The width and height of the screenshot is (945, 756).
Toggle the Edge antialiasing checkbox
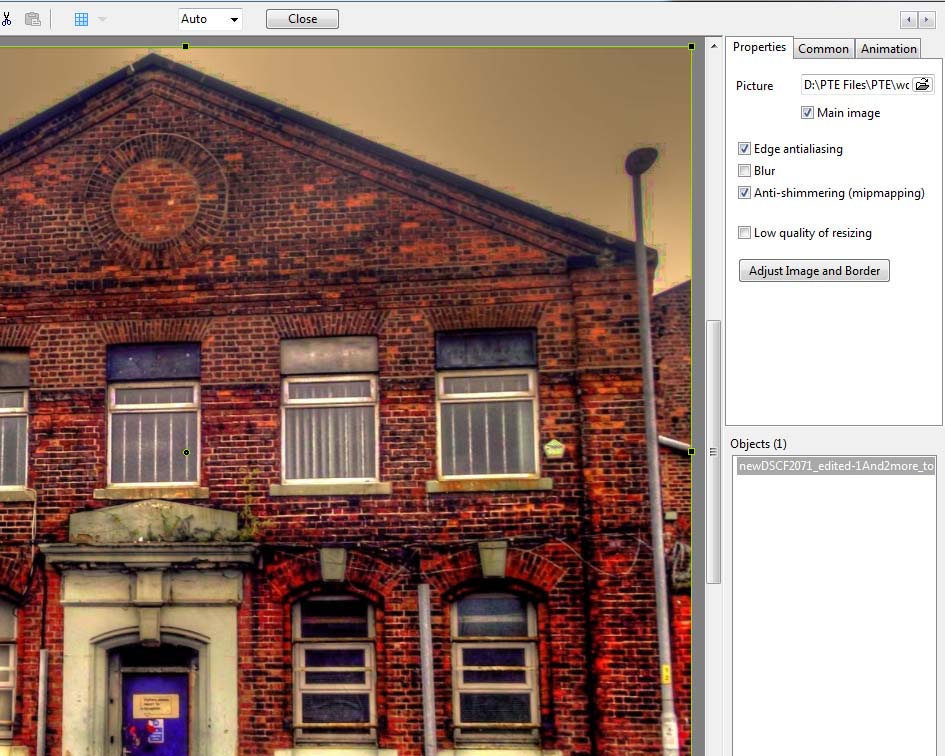744,149
